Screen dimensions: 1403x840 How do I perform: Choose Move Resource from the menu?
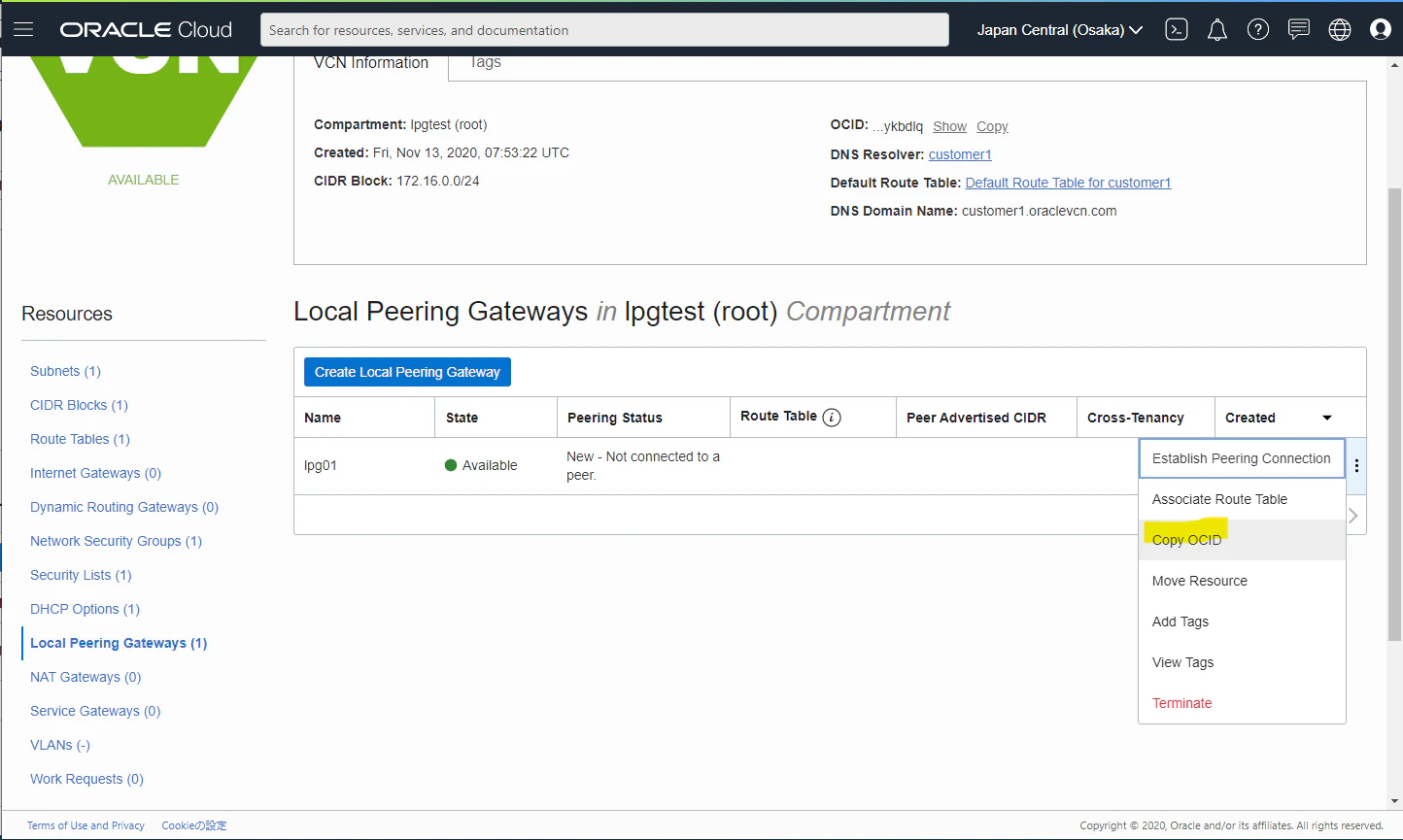pyautogui.click(x=1242, y=581)
